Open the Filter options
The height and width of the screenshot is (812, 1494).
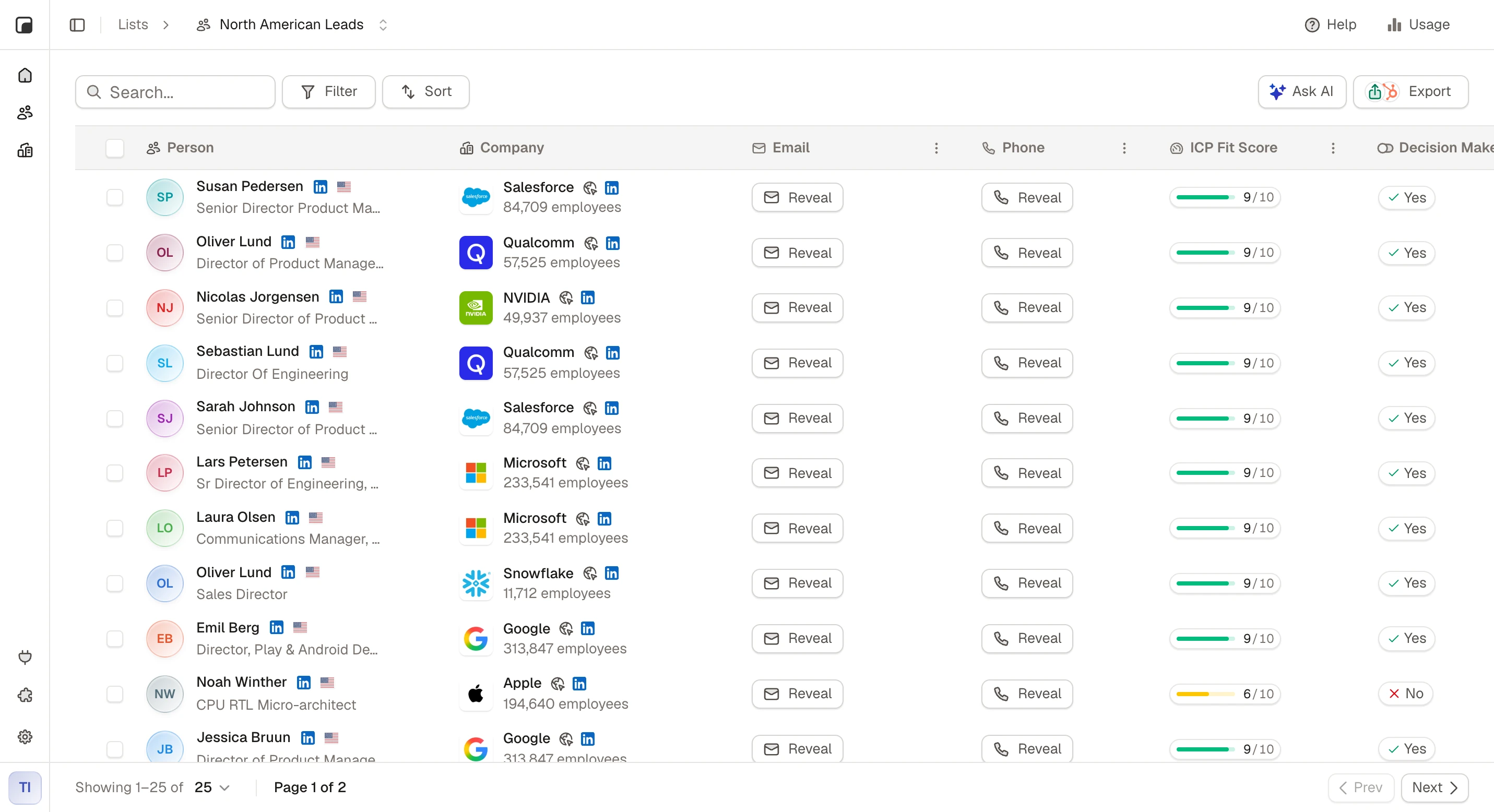pyautogui.click(x=329, y=91)
